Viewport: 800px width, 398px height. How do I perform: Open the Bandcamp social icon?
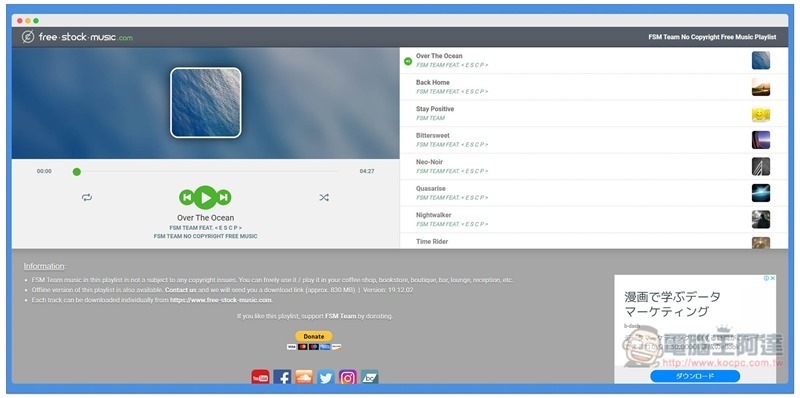point(370,378)
